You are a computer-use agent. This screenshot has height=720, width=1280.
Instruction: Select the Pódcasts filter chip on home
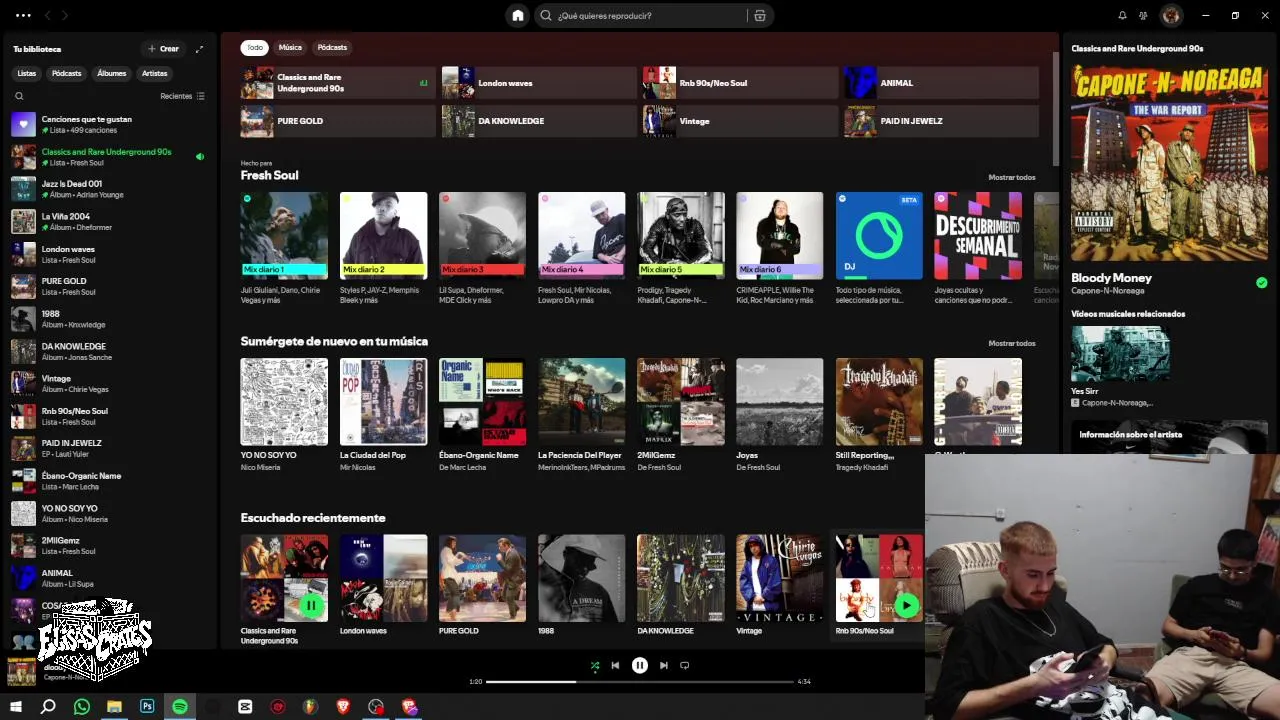[x=332, y=47]
